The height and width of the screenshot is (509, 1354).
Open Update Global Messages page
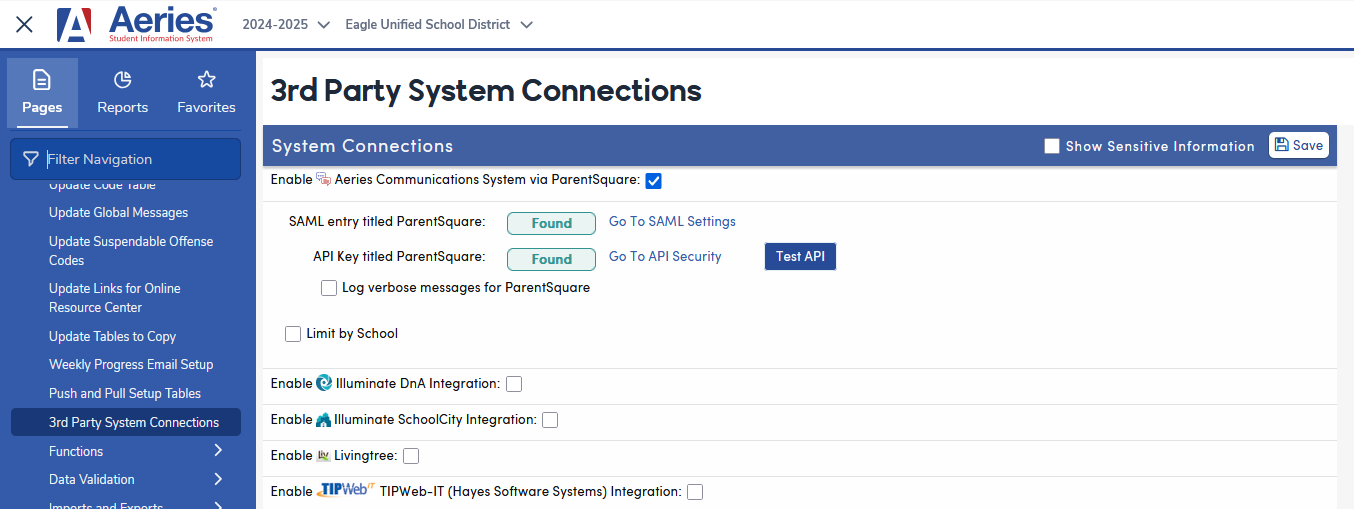coord(118,212)
